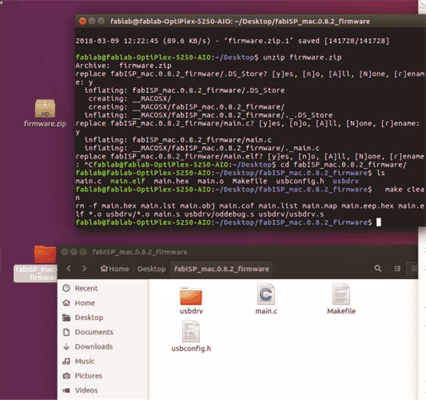This screenshot has height=400, width=426.
Task: Open search in the file manager toolbar
Action: (x=378, y=269)
